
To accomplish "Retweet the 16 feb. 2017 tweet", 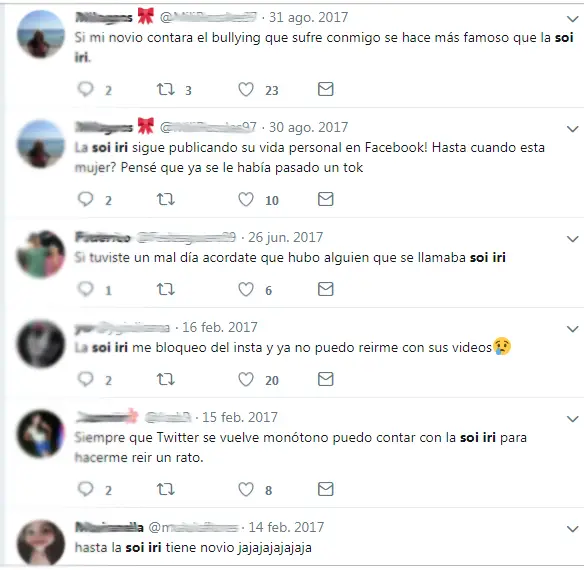I will tap(165, 379).
